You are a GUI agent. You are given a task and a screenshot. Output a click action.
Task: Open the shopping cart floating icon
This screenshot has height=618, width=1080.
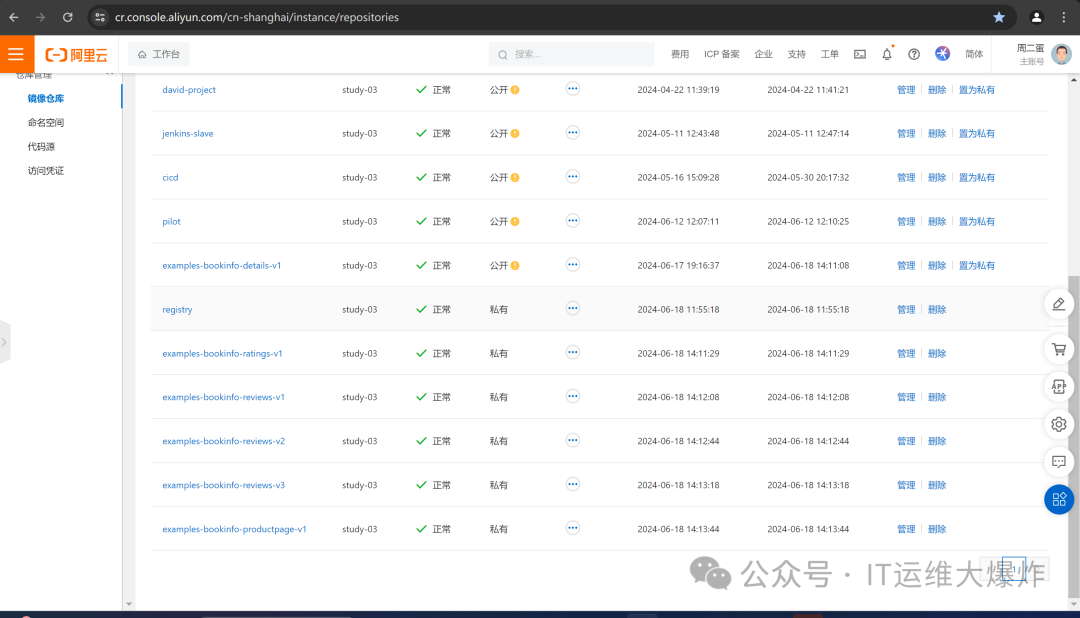(1059, 349)
